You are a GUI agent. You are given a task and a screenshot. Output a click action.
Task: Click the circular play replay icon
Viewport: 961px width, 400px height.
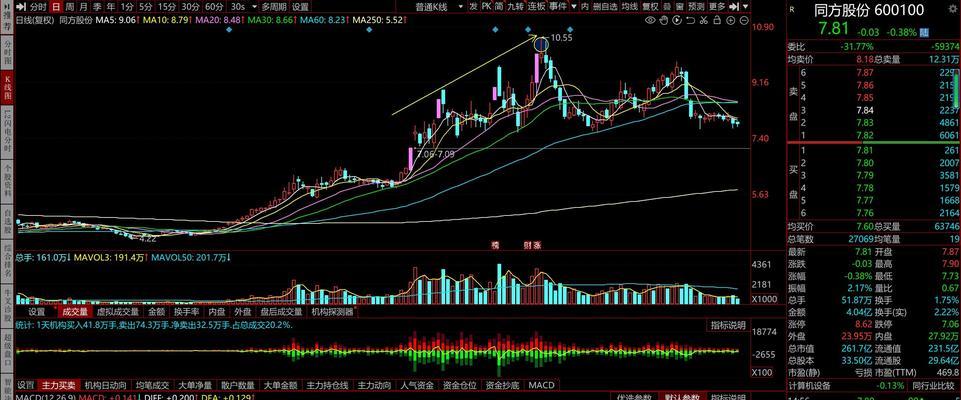[x=677, y=20]
